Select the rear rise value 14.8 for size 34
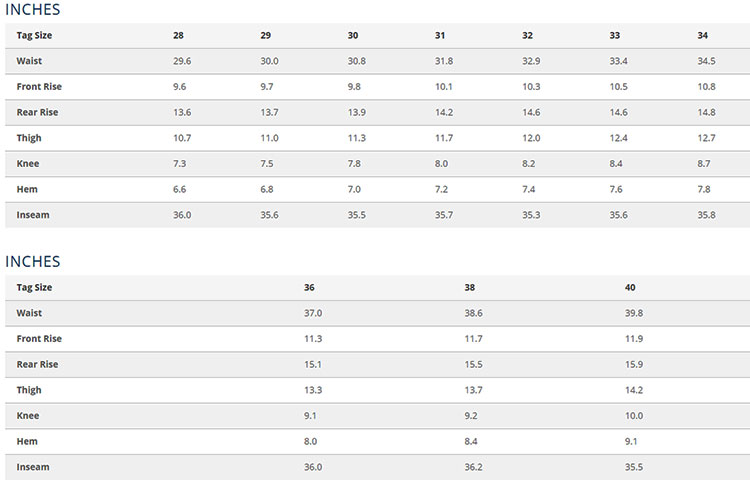Viewport: 750px width, 481px height. [x=707, y=113]
